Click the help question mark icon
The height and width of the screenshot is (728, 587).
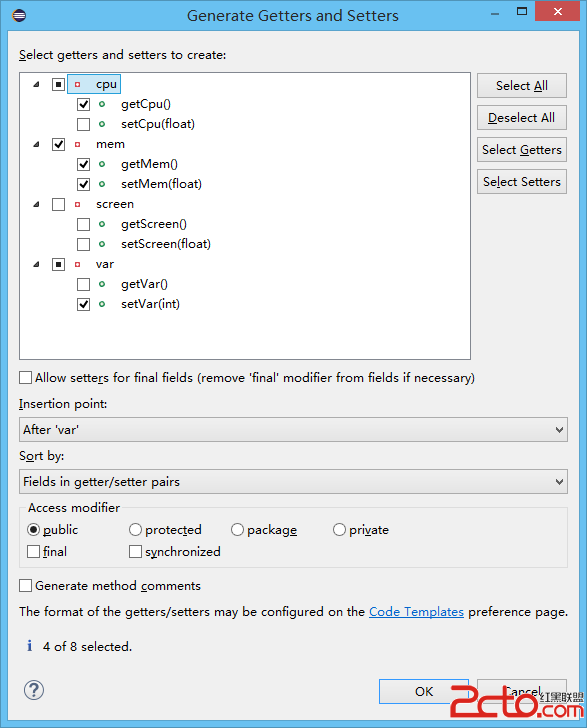coord(34,690)
